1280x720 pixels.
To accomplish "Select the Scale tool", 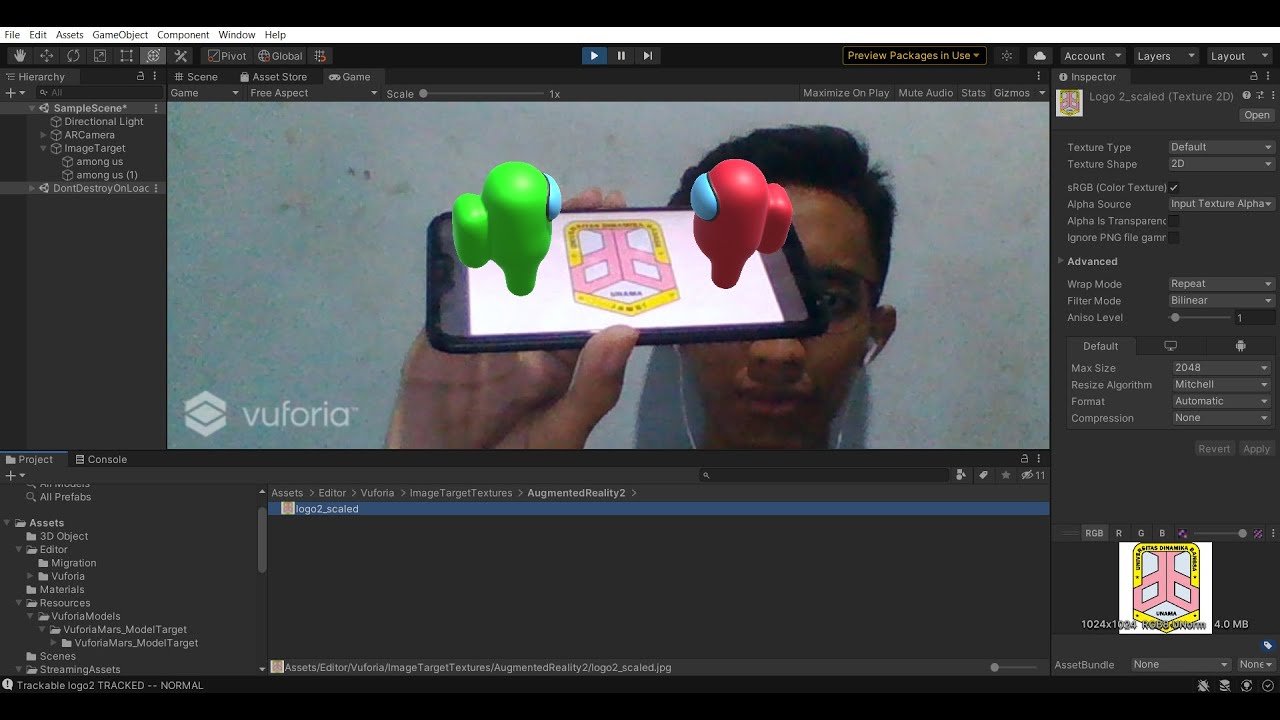I will coord(100,56).
